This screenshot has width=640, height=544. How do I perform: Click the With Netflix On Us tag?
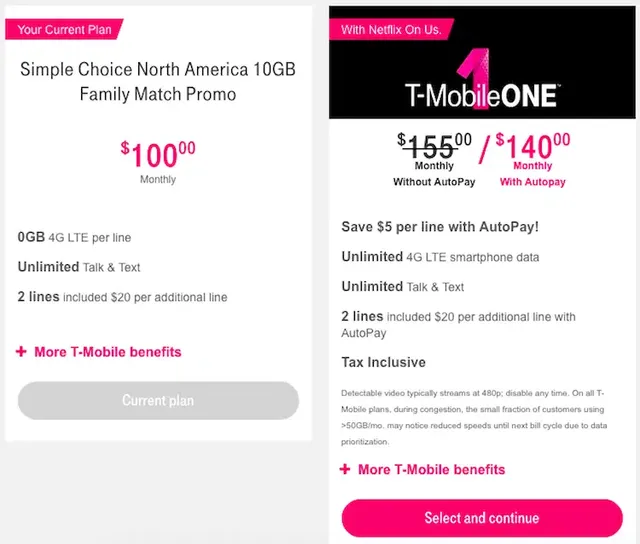coord(391,30)
